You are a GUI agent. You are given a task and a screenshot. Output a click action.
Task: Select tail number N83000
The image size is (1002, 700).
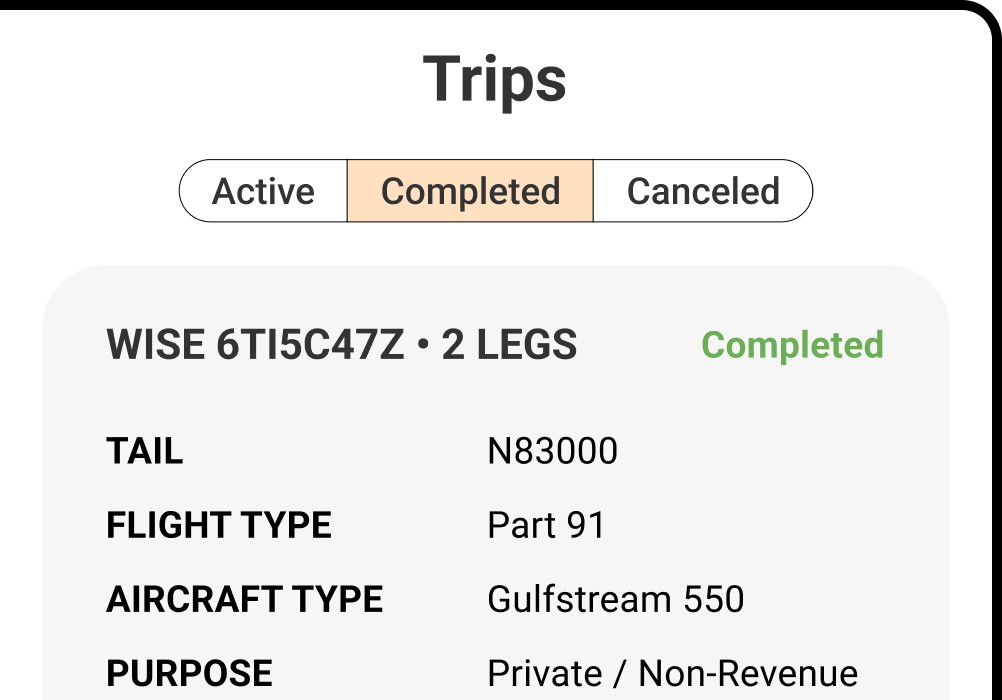tap(552, 452)
